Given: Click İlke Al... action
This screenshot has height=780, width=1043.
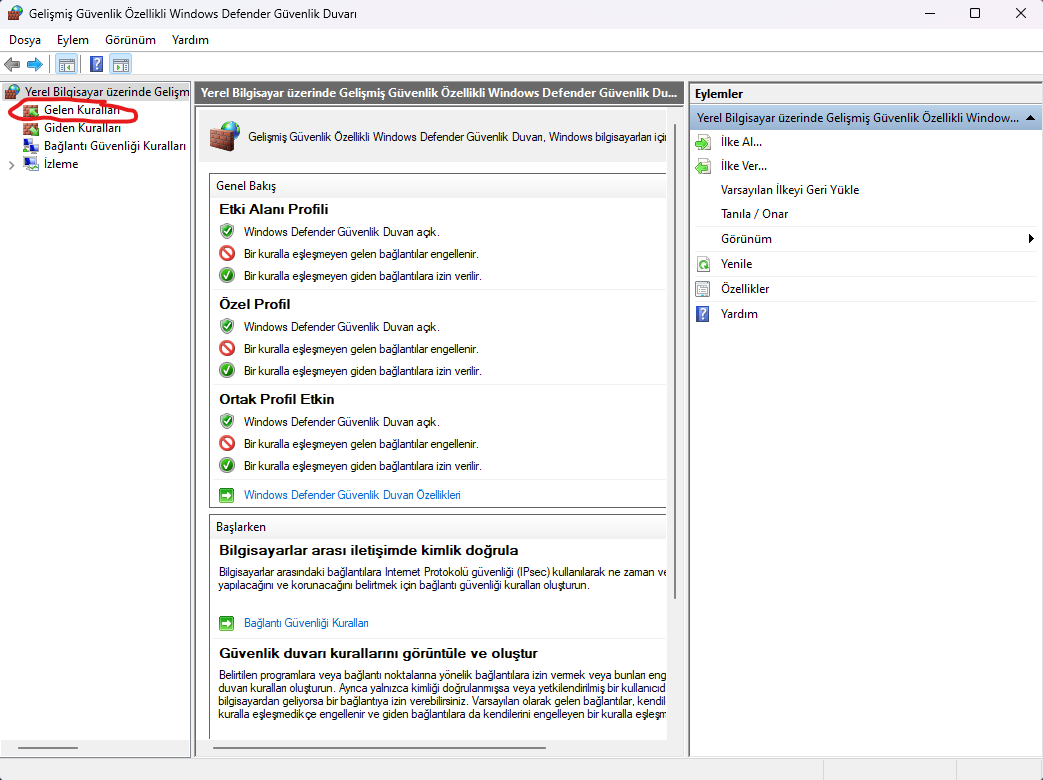Looking at the screenshot, I should pos(742,142).
